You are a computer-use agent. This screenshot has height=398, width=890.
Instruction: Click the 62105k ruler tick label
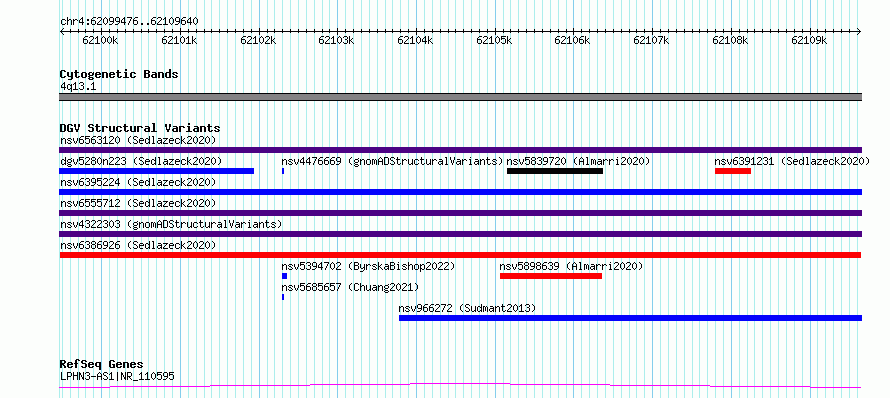(x=494, y=40)
